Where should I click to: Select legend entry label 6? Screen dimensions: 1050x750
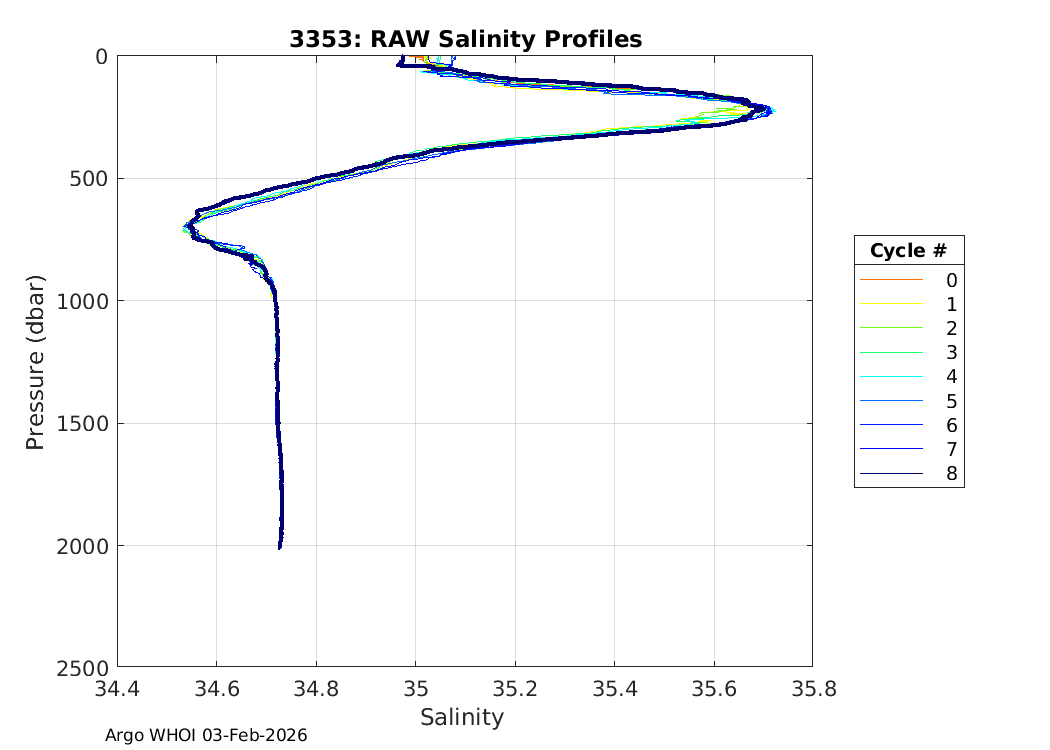tap(951, 426)
